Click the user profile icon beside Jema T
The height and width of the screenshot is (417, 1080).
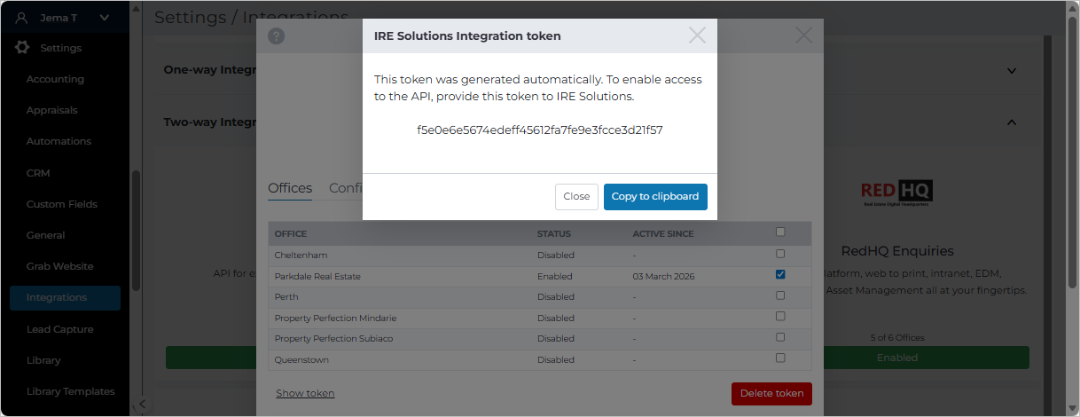tap(22, 17)
